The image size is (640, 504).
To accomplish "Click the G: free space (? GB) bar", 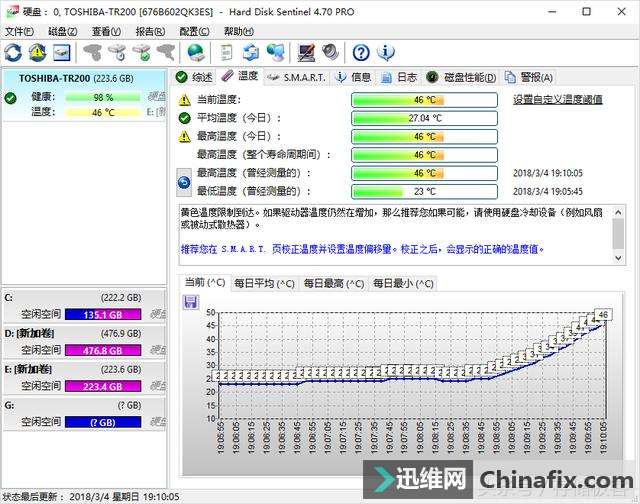I will (103, 422).
